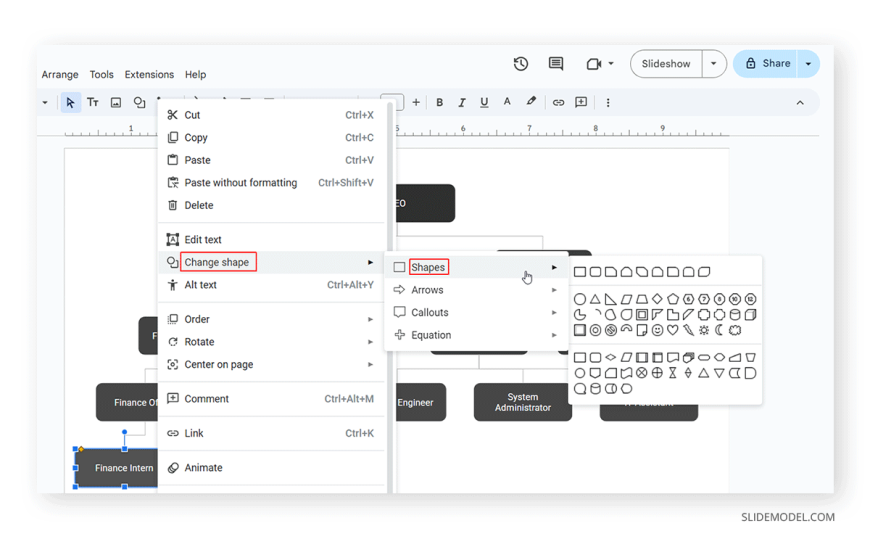The width and height of the screenshot is (870, 539).
Task: Choose the Select arrow cursor tool
Action: click(70, 102)
